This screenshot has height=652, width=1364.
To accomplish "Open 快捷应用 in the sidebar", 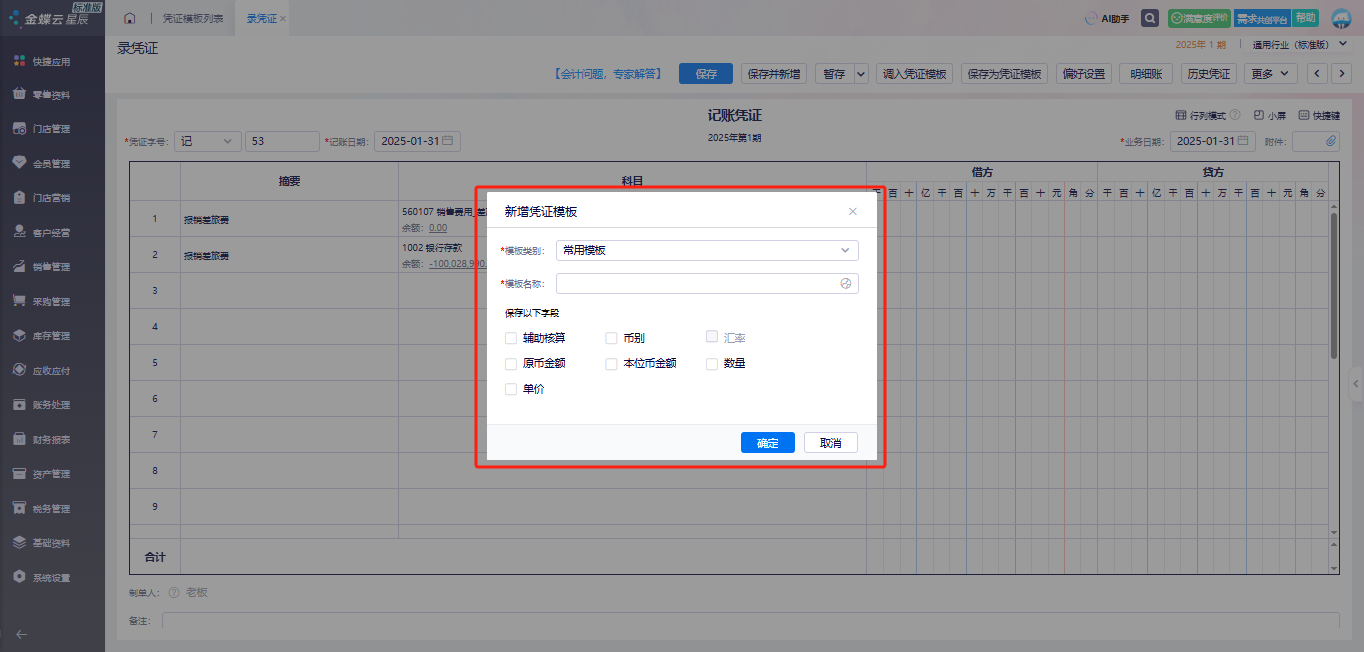I will tap(51, 62).
